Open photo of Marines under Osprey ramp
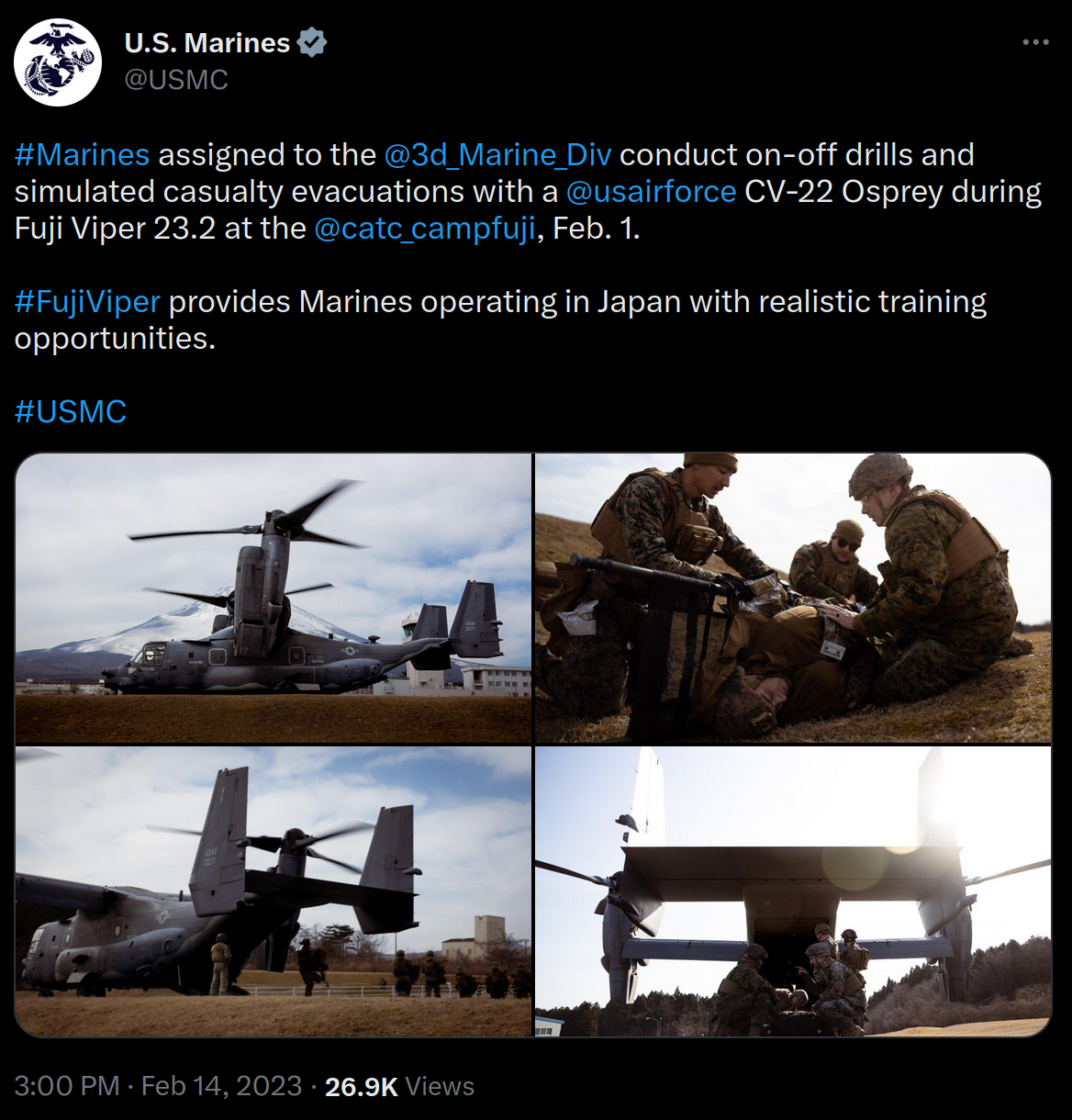Viewport: 1072px width, 1120px height. point(793,891)
